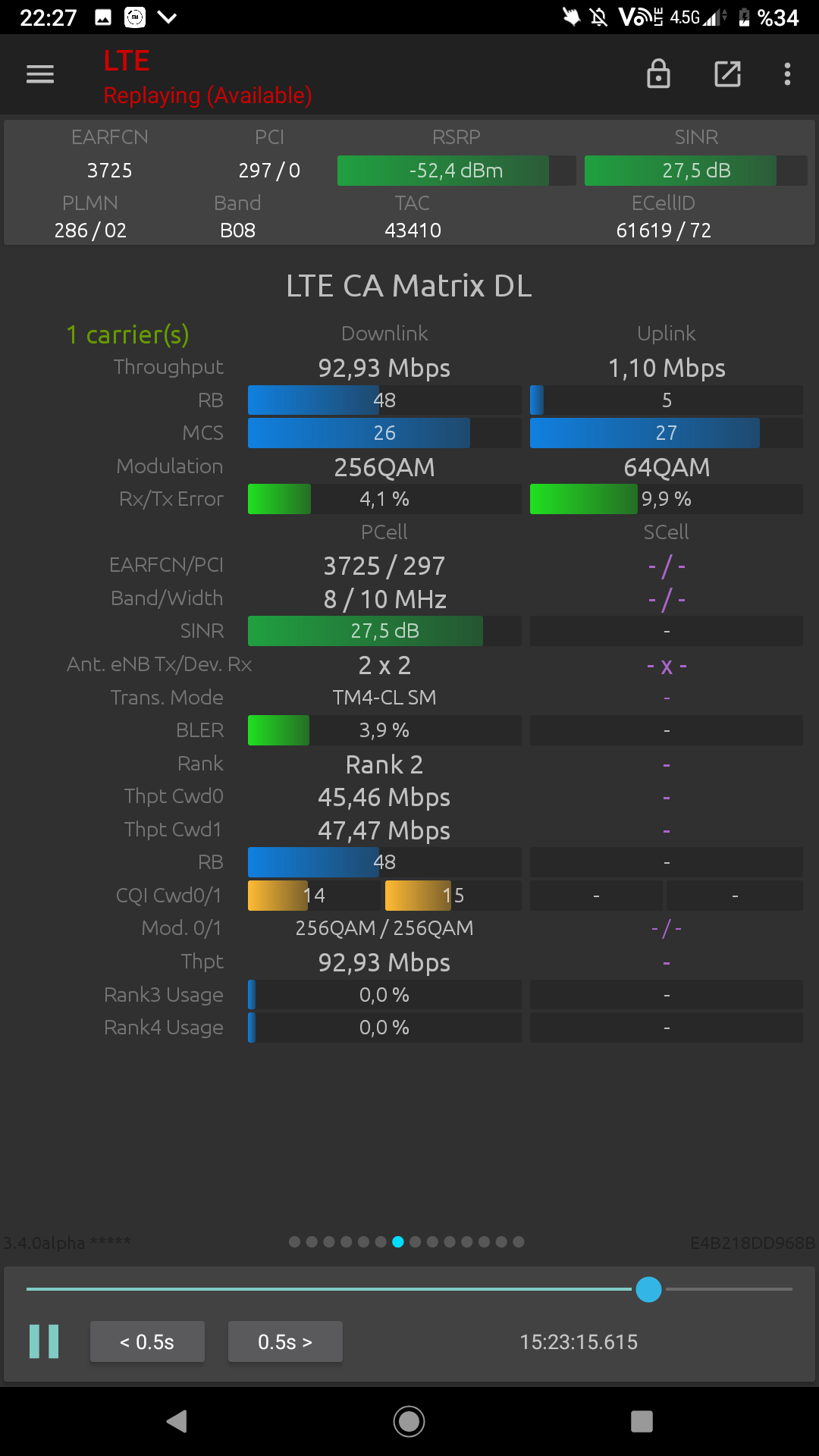Tap the SINR 27,5 dB header bar
The width and height of the screenshot is (819, 1456).
pyautogui.click(x=696, y=171)
